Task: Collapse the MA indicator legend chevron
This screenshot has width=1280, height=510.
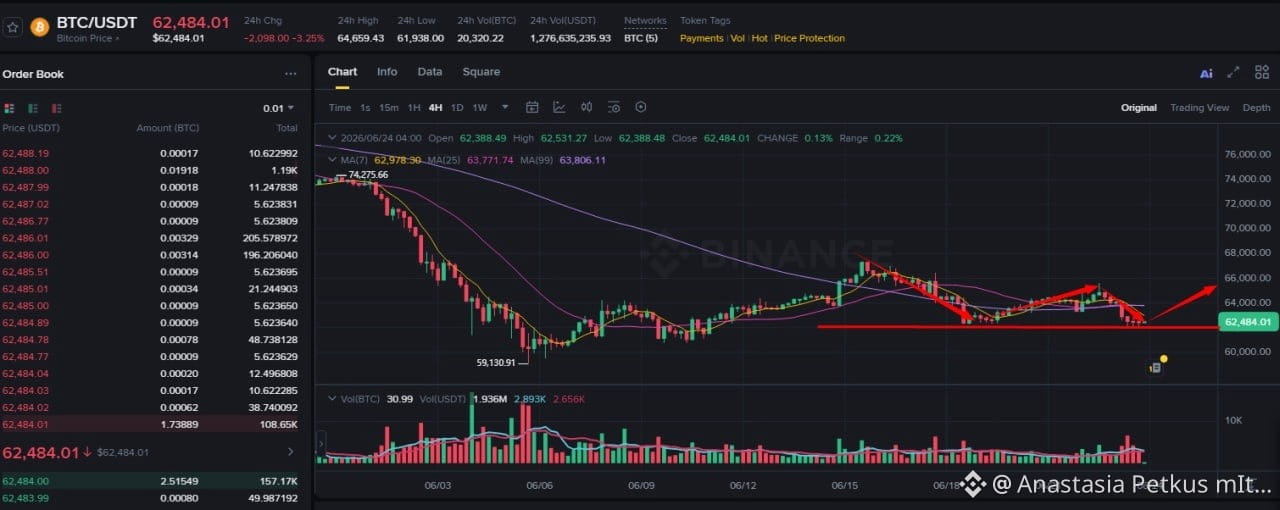Action: pyautogui.click(x=334, y=160)
